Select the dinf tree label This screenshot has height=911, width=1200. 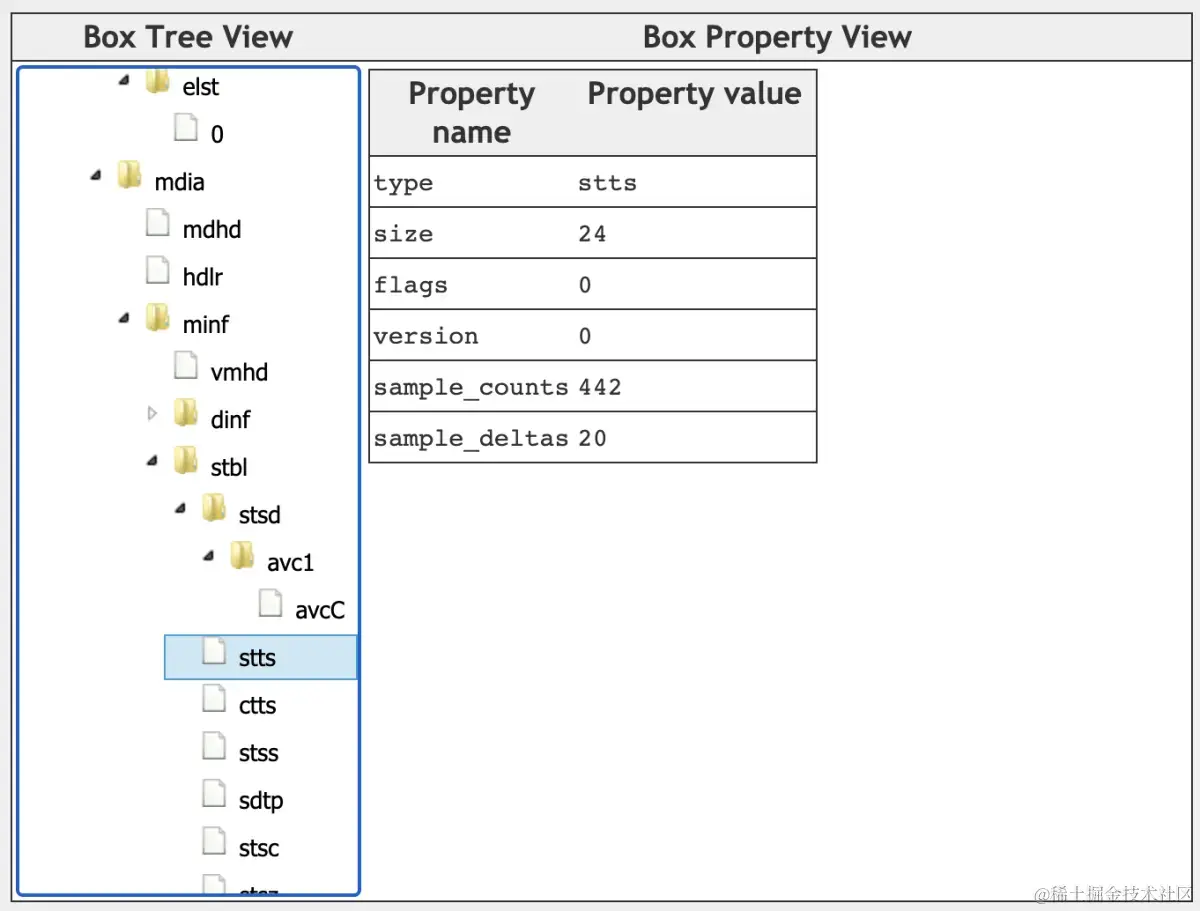[231, 420]
